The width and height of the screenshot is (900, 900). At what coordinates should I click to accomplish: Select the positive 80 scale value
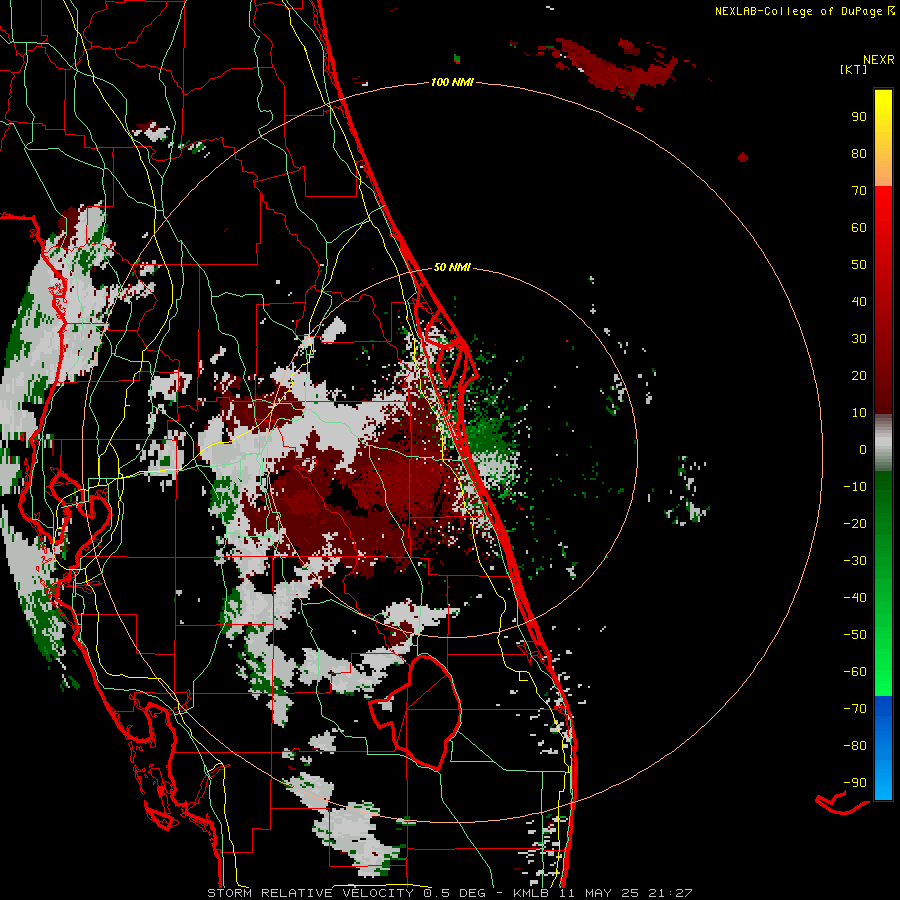click(859, 154)
